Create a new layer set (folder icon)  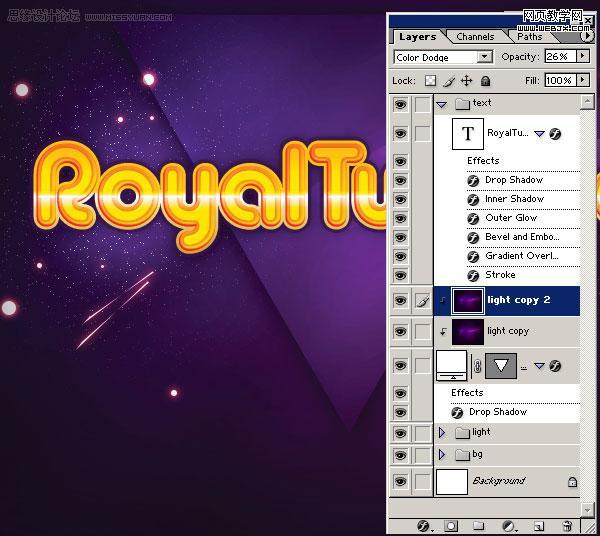pos(479,525)
